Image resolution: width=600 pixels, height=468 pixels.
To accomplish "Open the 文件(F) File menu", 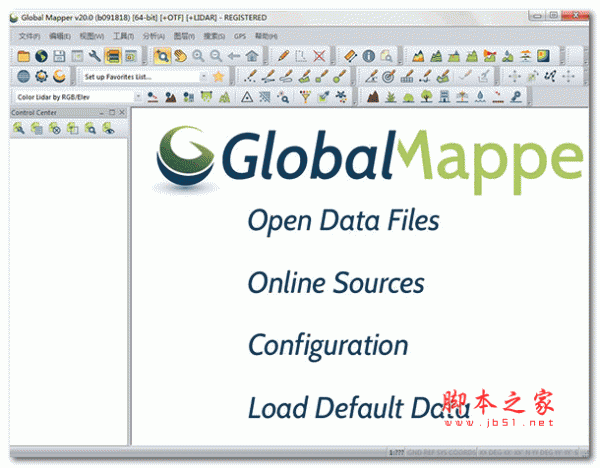I will (29, 36).
